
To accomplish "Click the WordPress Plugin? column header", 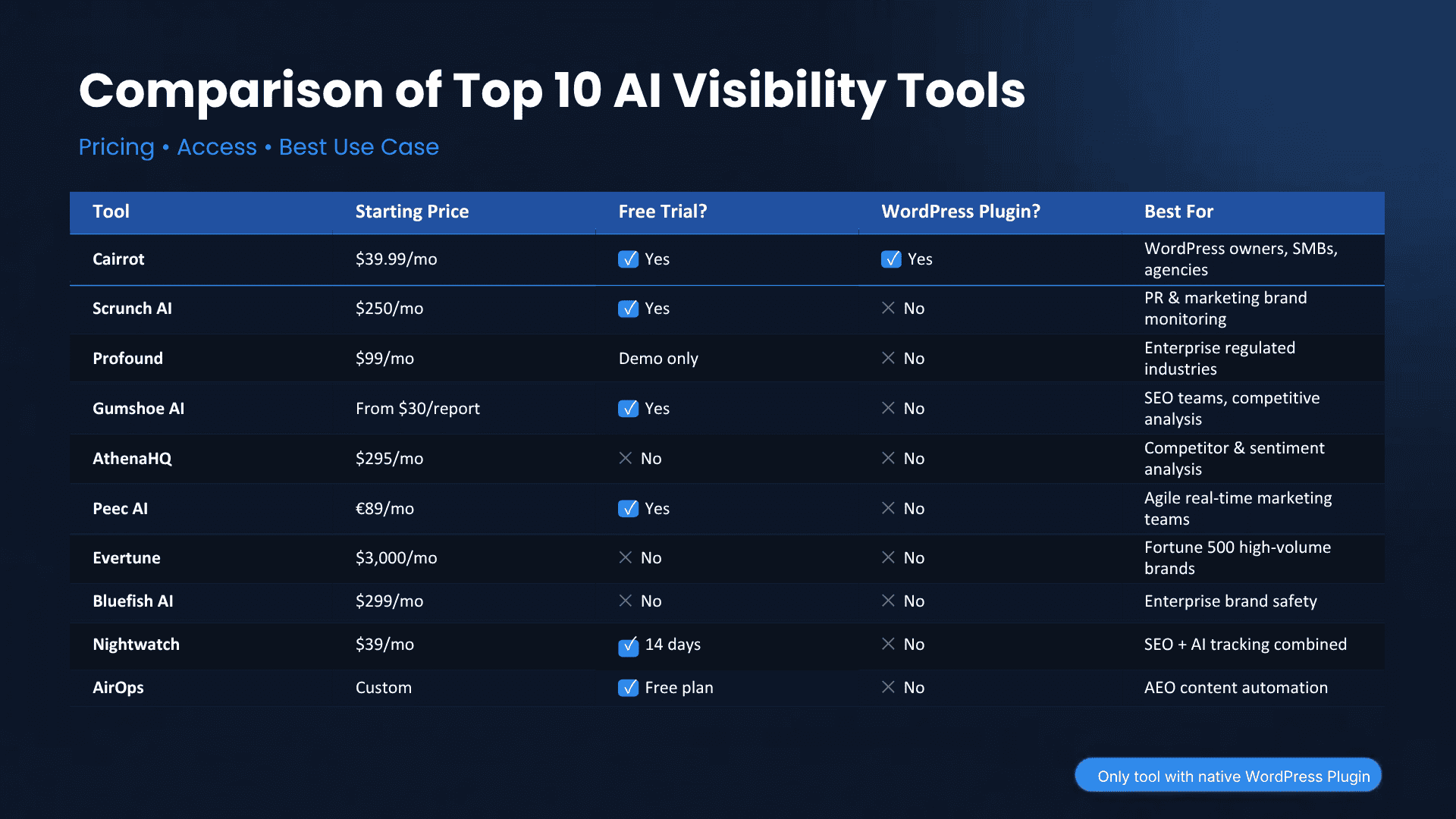I will [x=961, y=212].
